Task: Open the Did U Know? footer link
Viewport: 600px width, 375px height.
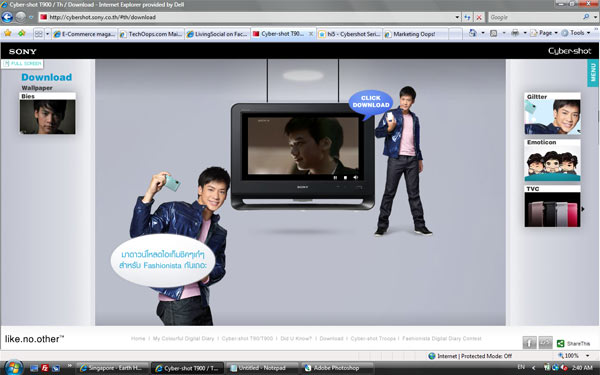Action: coord(296,339)
